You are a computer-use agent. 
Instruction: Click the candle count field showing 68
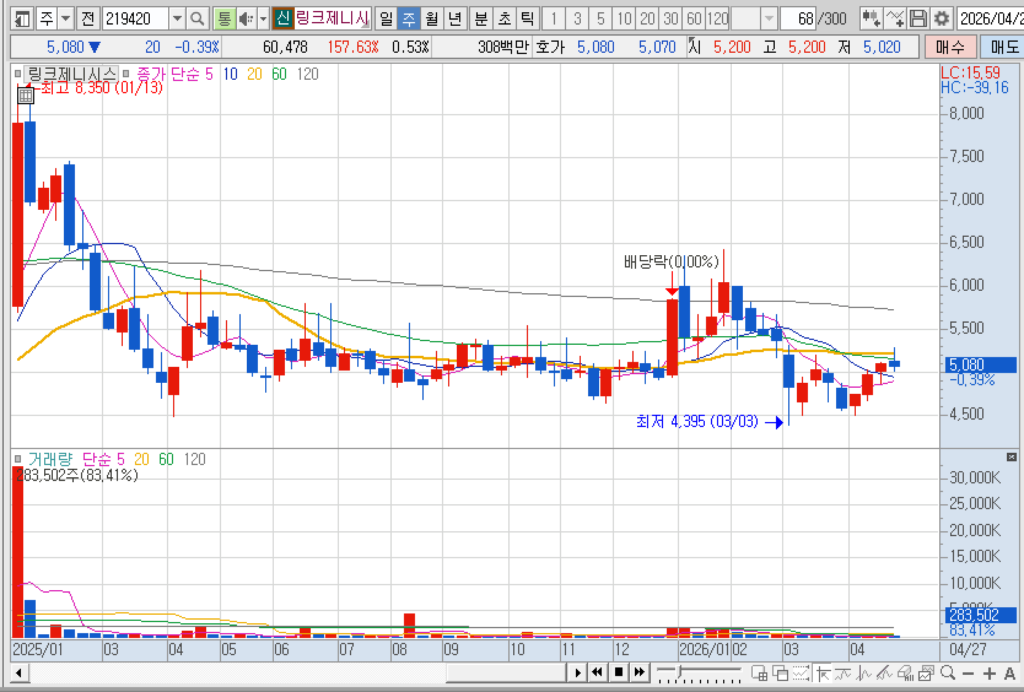coord(798,18)
